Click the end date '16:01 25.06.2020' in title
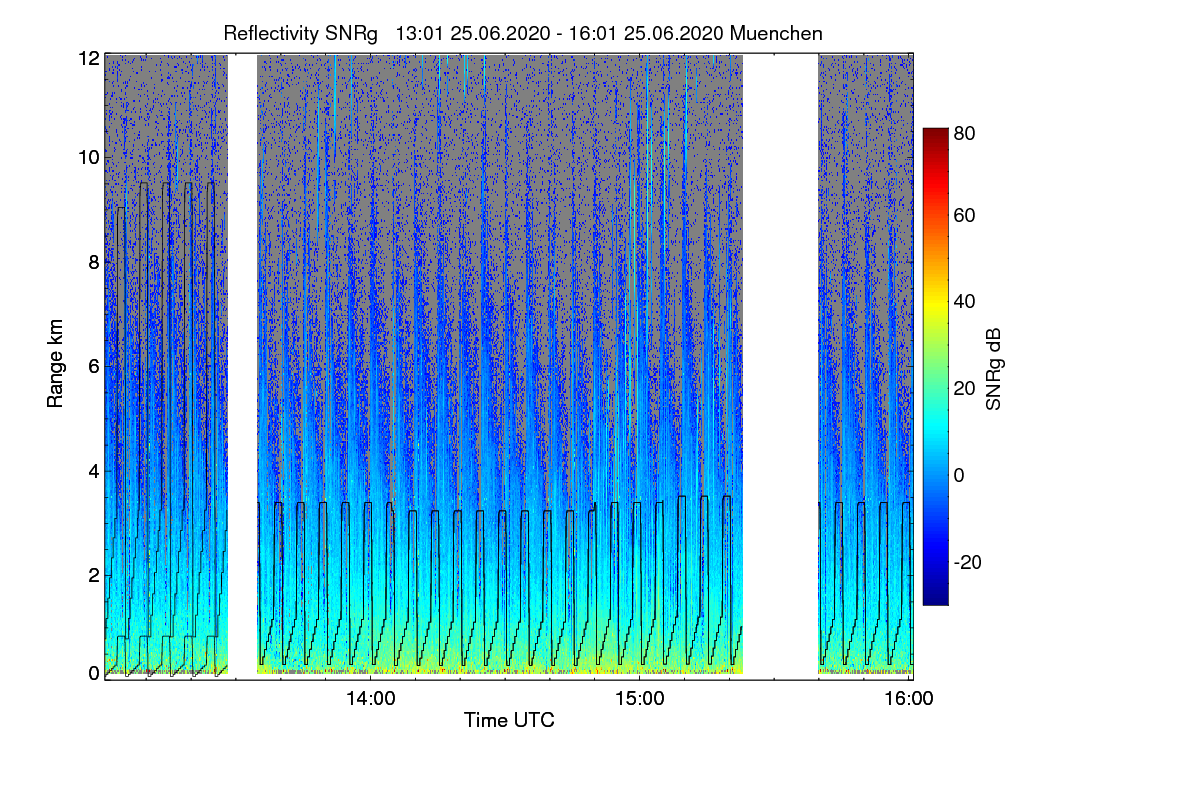Image resolution: width=1200 pixels, height=800 pixels. (x=646, y=33)
